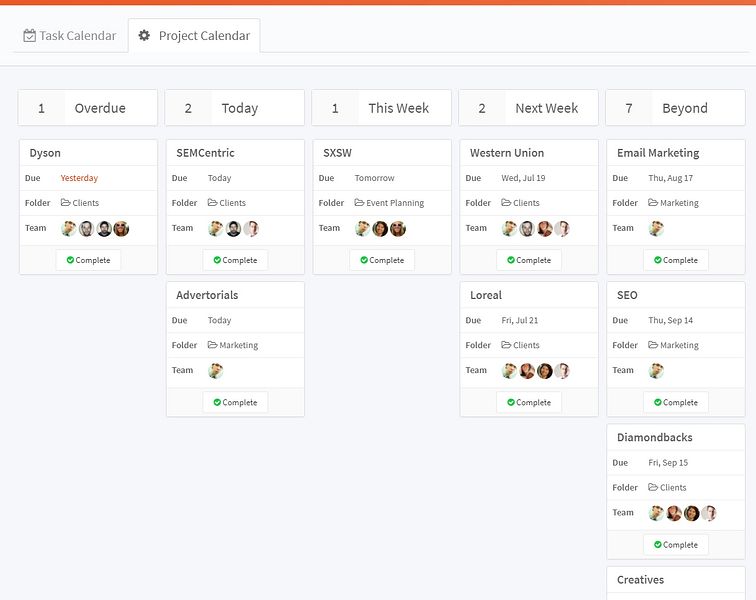The image size is (756, 600).
Task: Mark the SXSW project Complete
Action: tap(382, 260)
